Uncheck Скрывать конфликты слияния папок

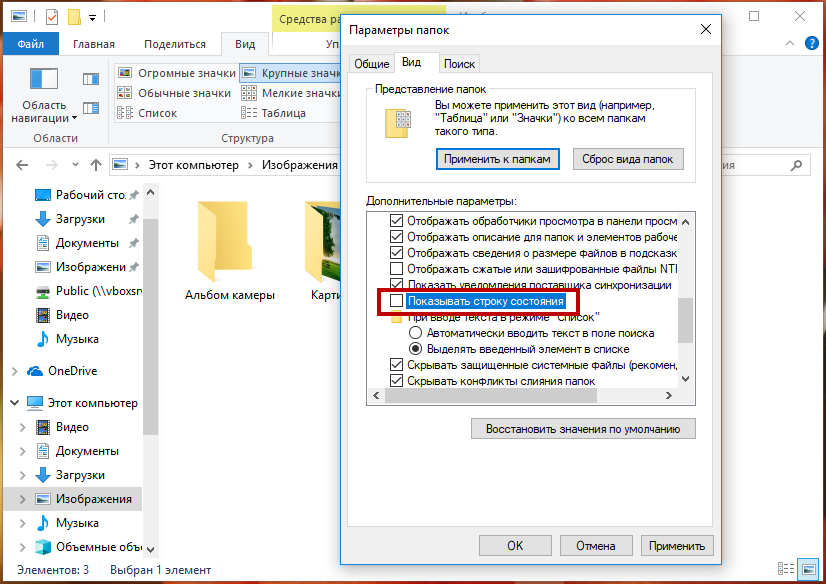[x=397, y=381]
